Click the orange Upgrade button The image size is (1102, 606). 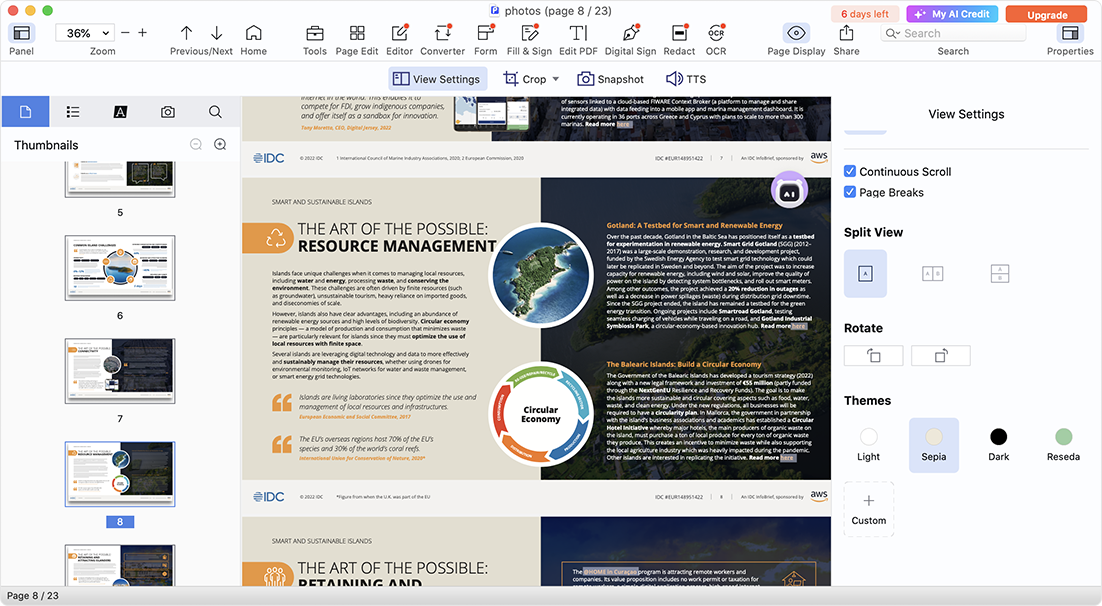pos(1047,14)
